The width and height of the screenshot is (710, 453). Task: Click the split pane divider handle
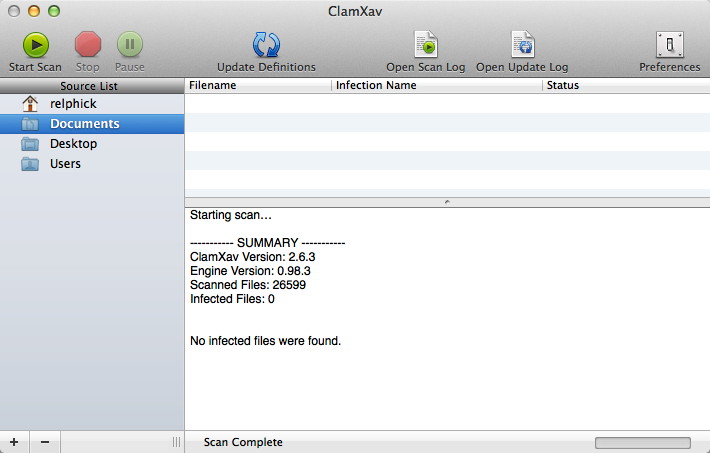[x=447, y=202]
